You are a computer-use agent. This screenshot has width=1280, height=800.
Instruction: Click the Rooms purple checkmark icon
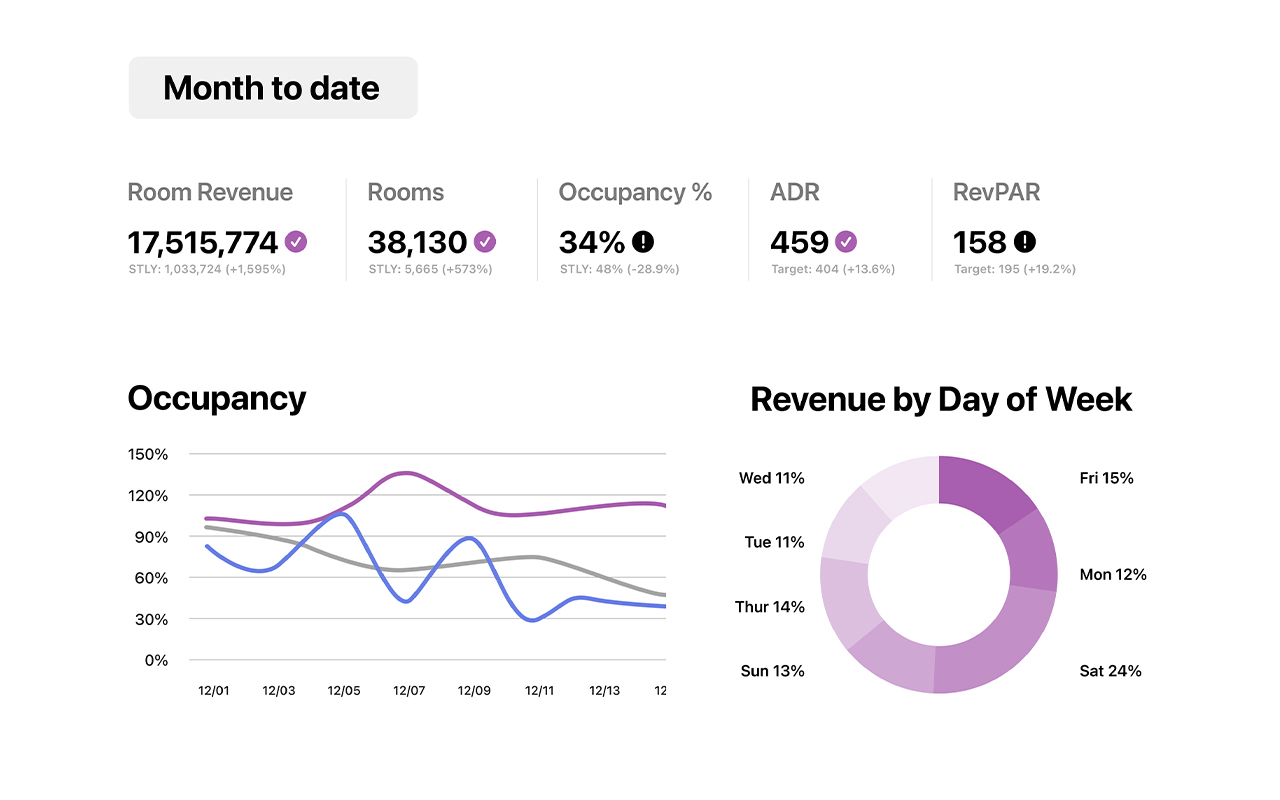point(485,242)
